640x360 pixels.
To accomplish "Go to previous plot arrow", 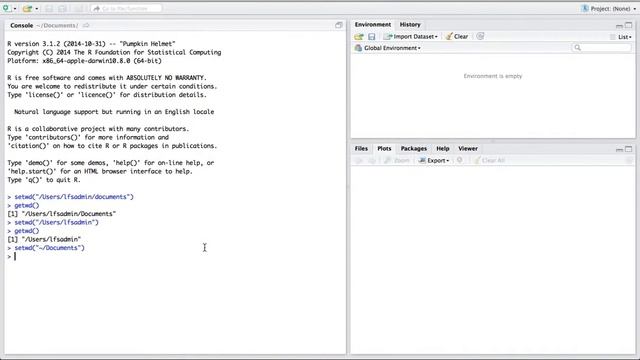I will pyautogui.click(x=359, y=160).
